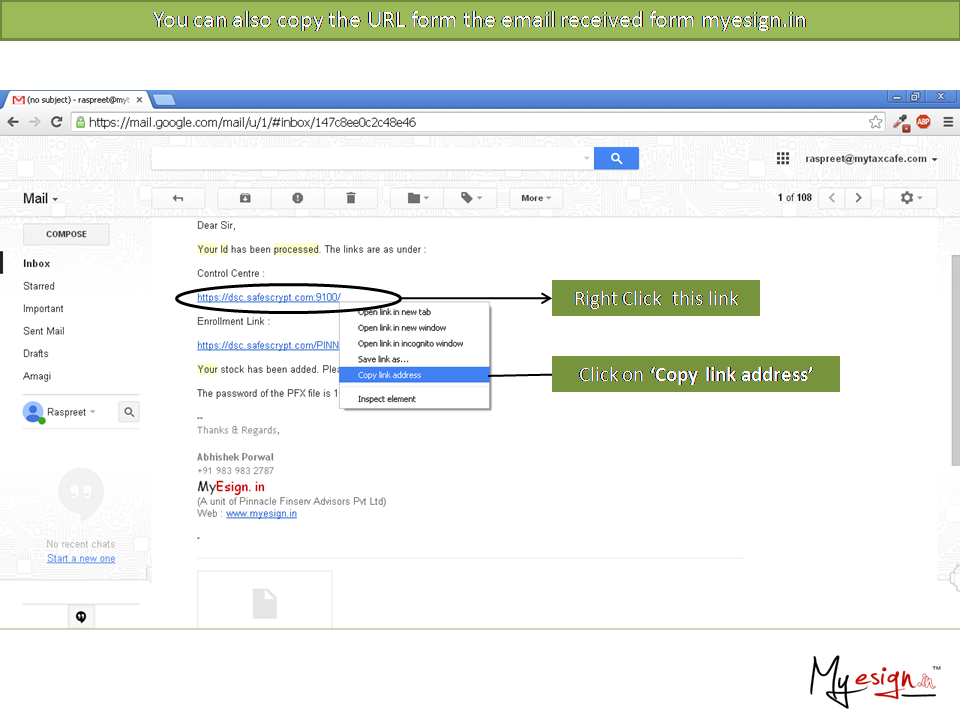Open the Labels tag dropdown
960x720 pixels.
coord(471,198)
